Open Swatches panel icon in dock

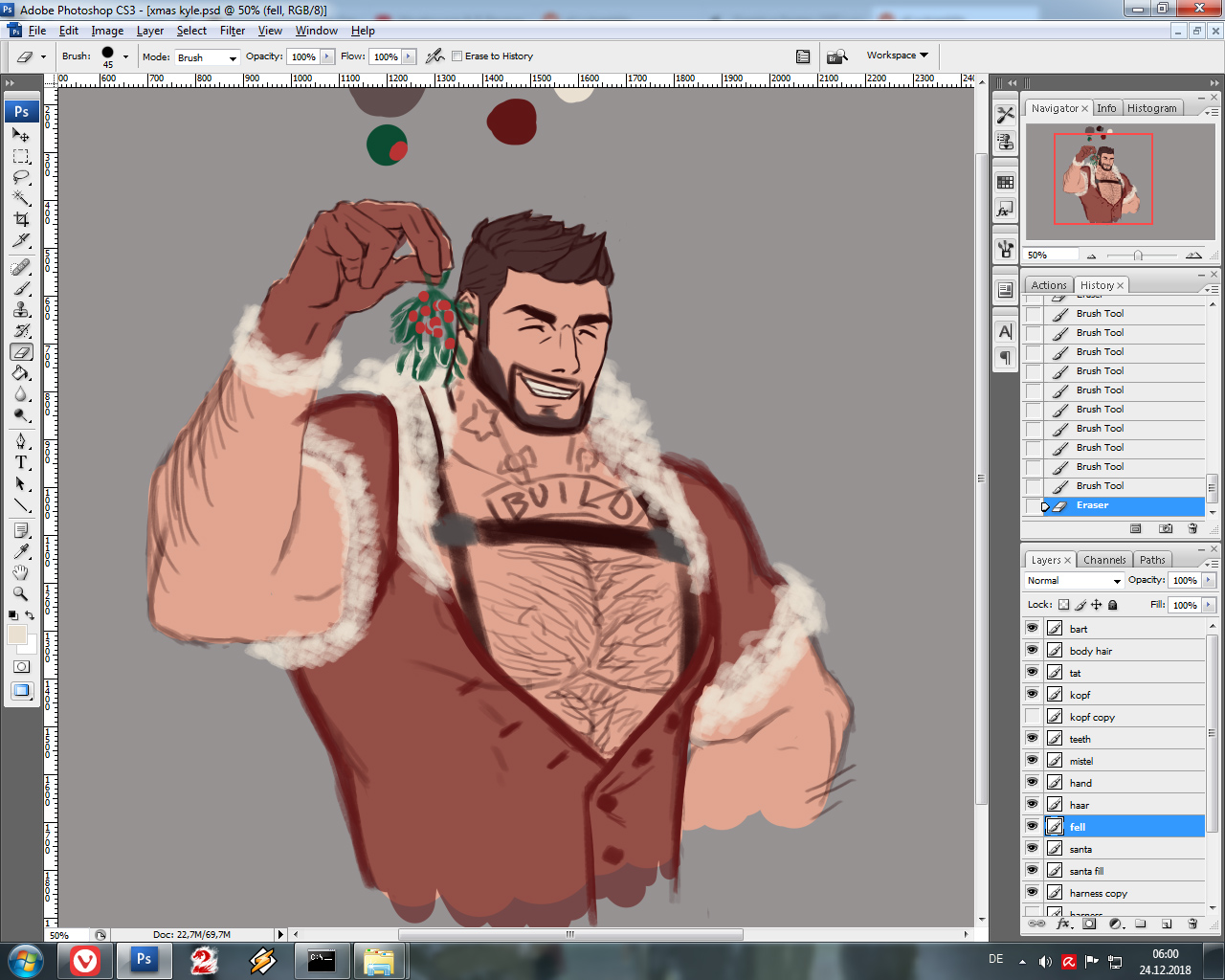1005,182
